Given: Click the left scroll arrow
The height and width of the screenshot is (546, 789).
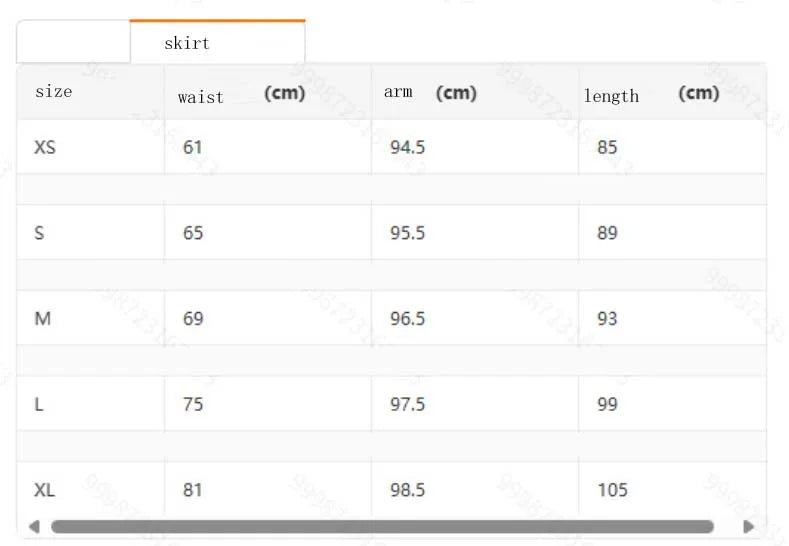Looking at the screenshot, I should pos(34,527).
